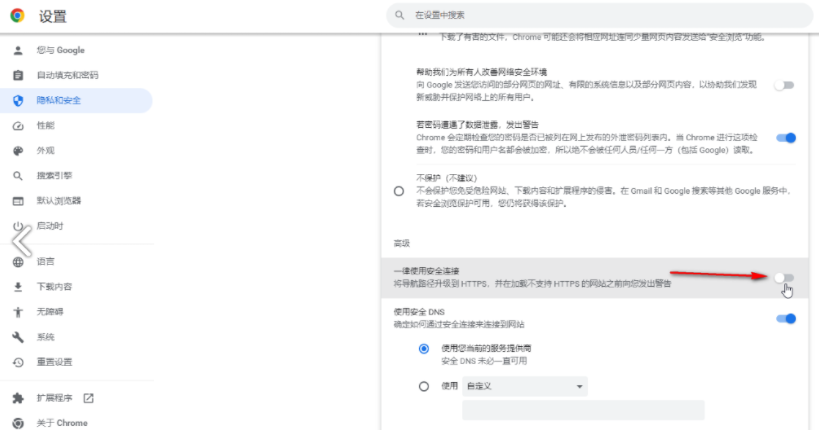
Task: Click the 性能 speedometer icon
Action: point(18,125)
